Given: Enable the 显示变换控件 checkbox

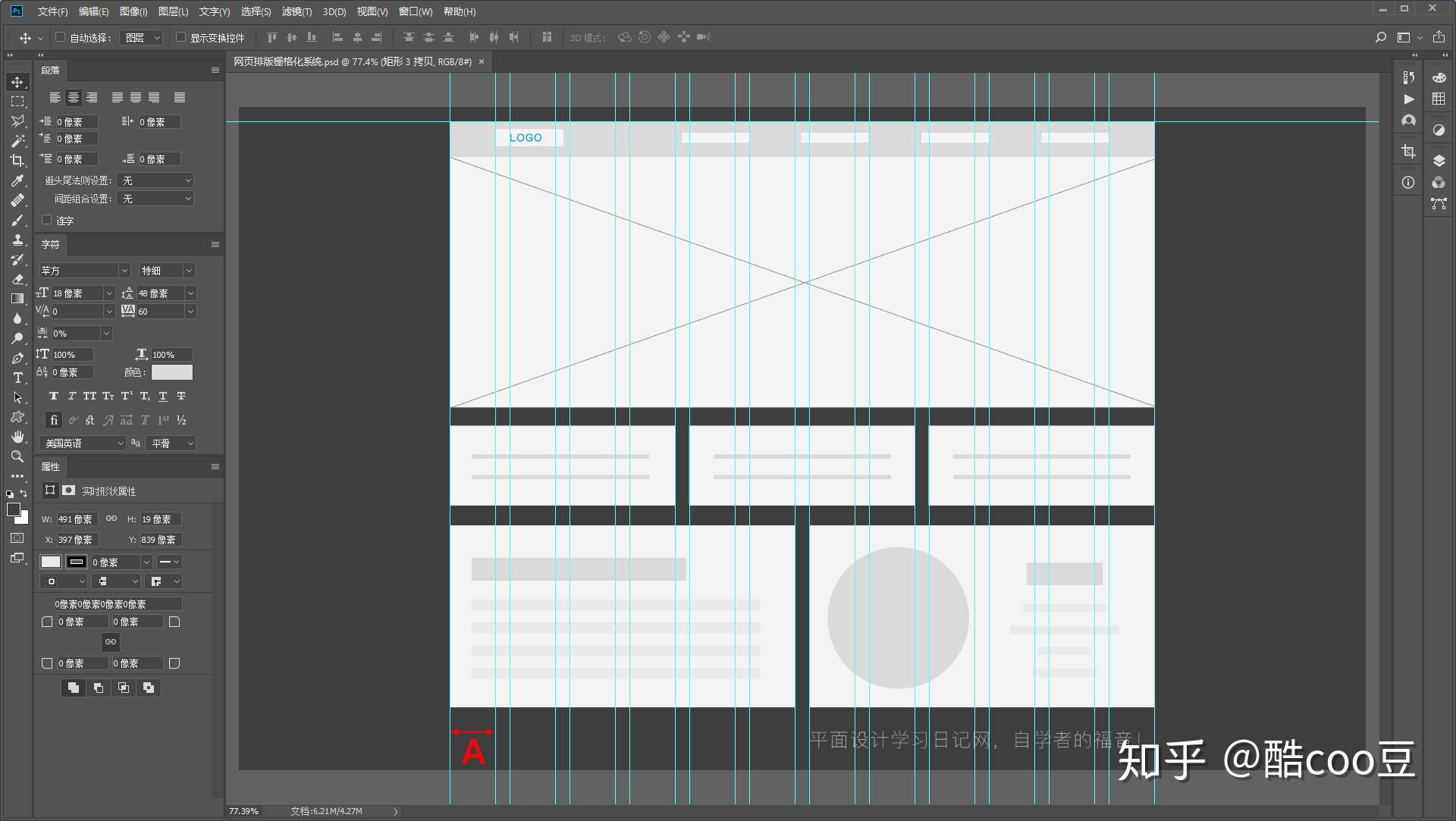Looking at the screenshot, I should click(180, 37).
